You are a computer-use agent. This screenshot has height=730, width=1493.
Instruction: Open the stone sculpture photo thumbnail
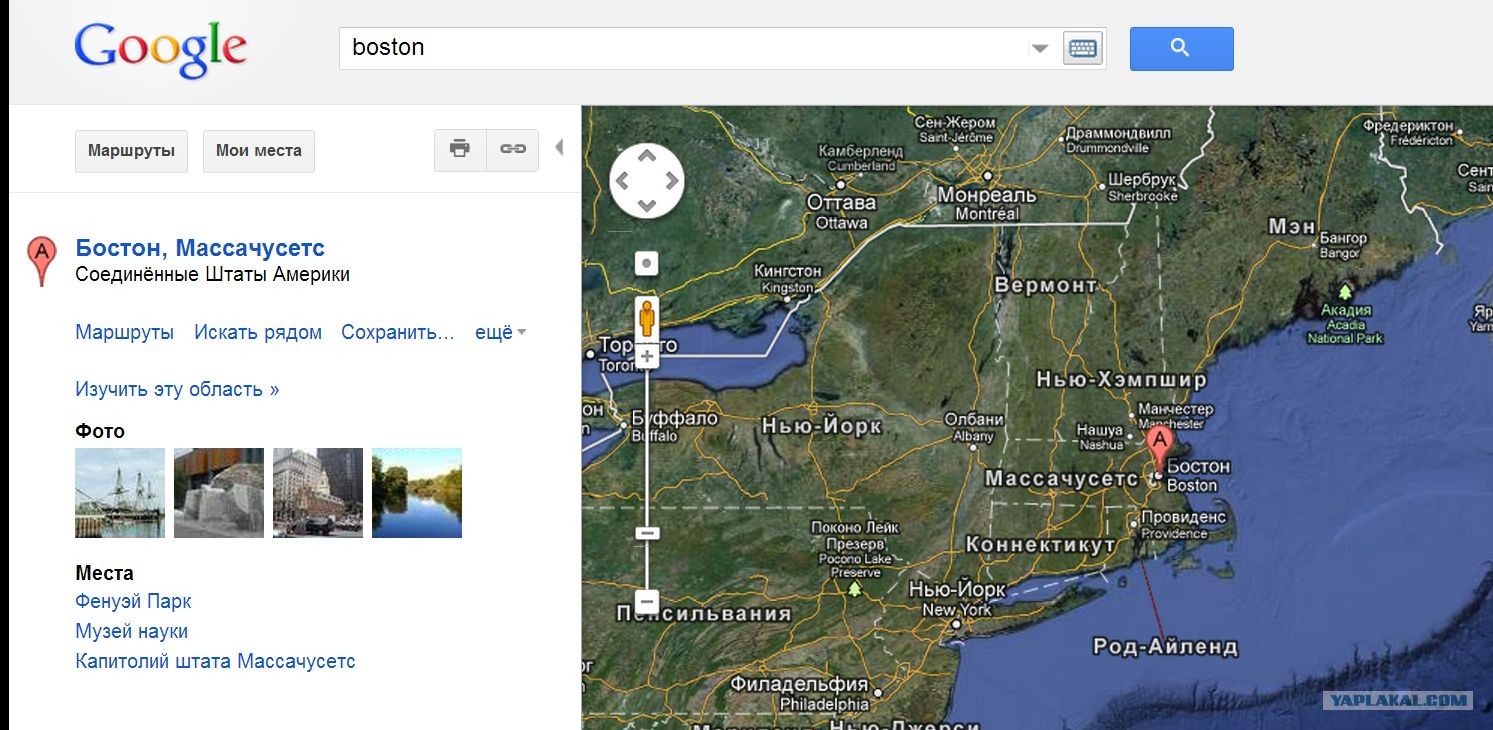pos(219,493)
